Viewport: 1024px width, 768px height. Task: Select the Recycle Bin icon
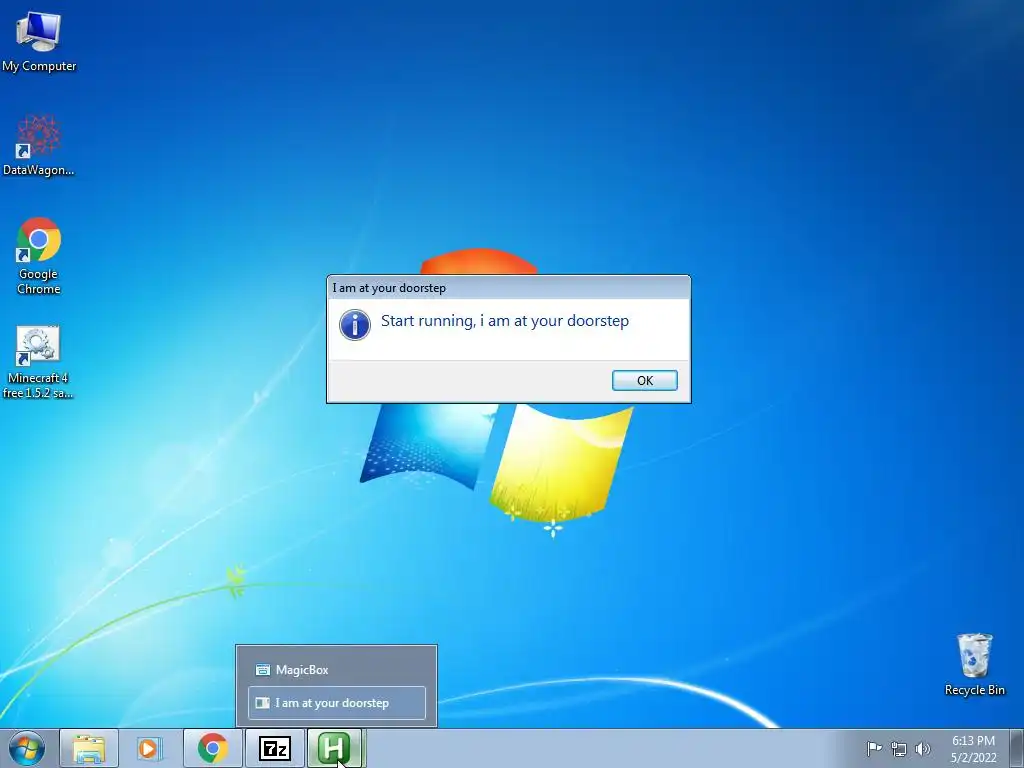tap(974, 664)
